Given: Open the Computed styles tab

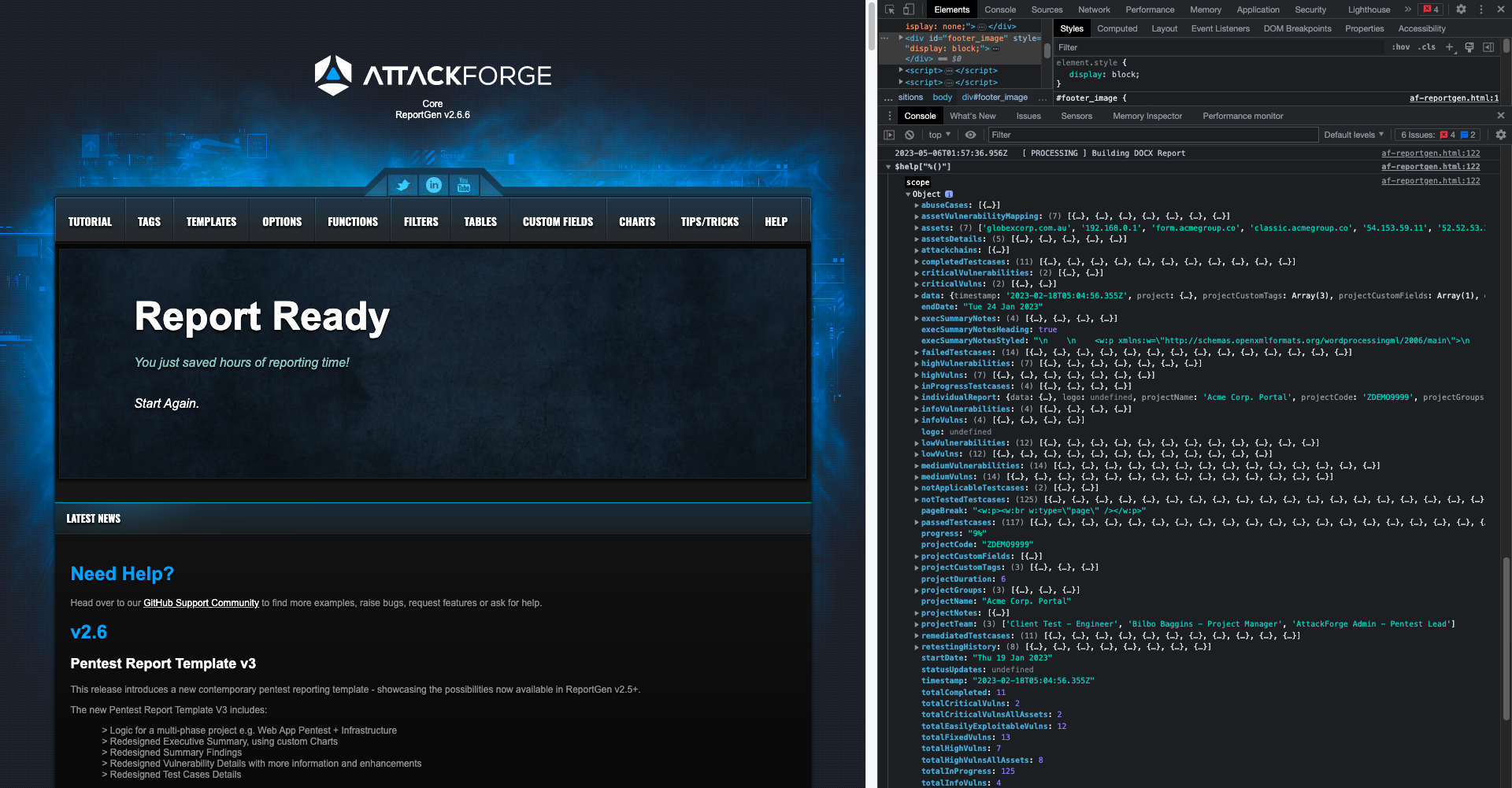Looking at the screenshot, I should (1117, 28).
